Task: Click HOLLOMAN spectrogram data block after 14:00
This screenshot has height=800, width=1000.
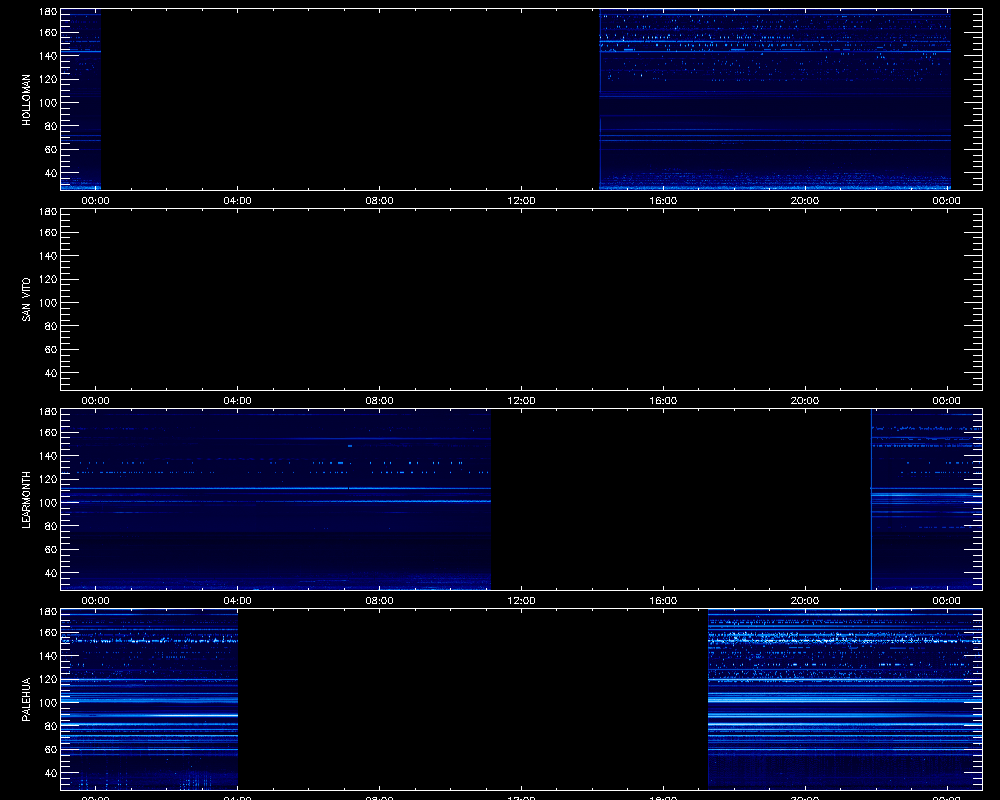Action: (x=775, y=100)
